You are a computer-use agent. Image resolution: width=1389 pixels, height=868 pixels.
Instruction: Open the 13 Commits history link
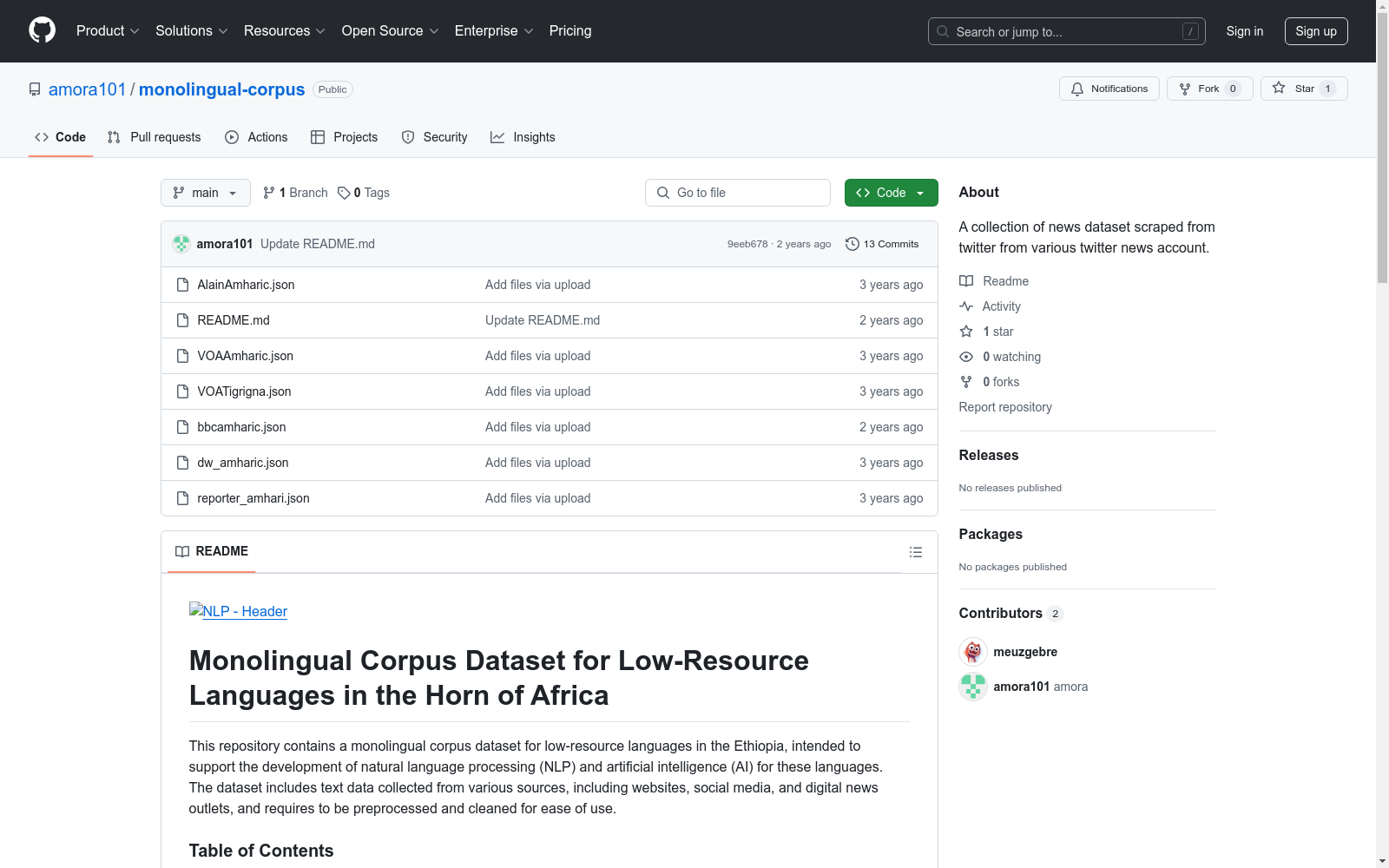tap(882, 244)
